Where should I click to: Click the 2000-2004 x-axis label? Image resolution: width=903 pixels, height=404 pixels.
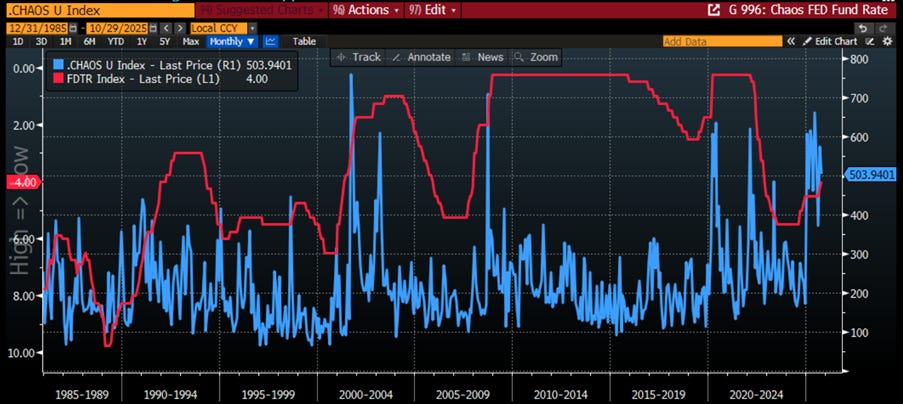(x=366, y=395)
